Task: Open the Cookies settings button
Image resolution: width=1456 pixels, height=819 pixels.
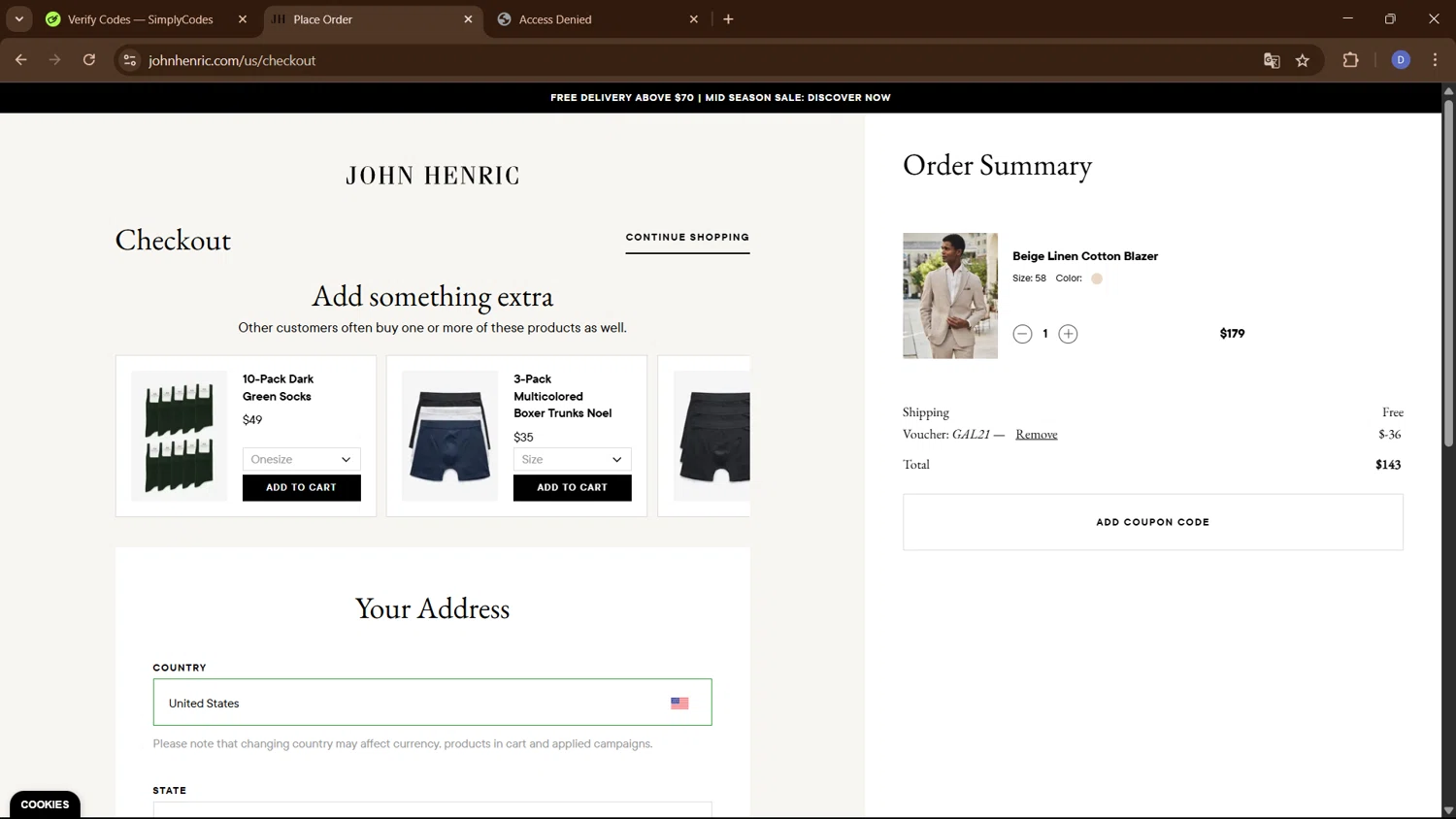Action: pos(45,804)
